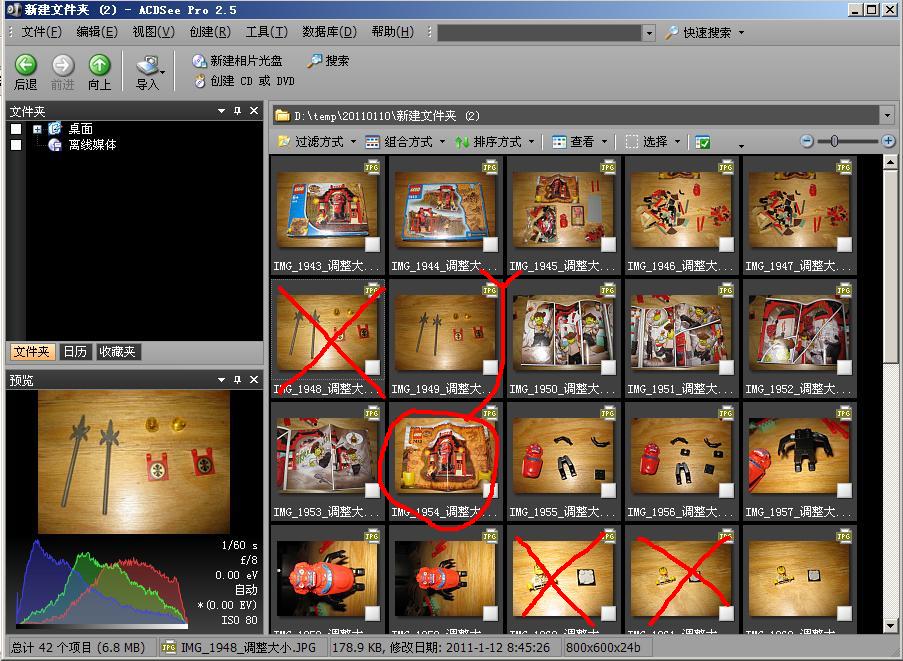This screenshot has width=903, height=661.
Task: Switch to the 日历 tab
Action: coord(74,351)
